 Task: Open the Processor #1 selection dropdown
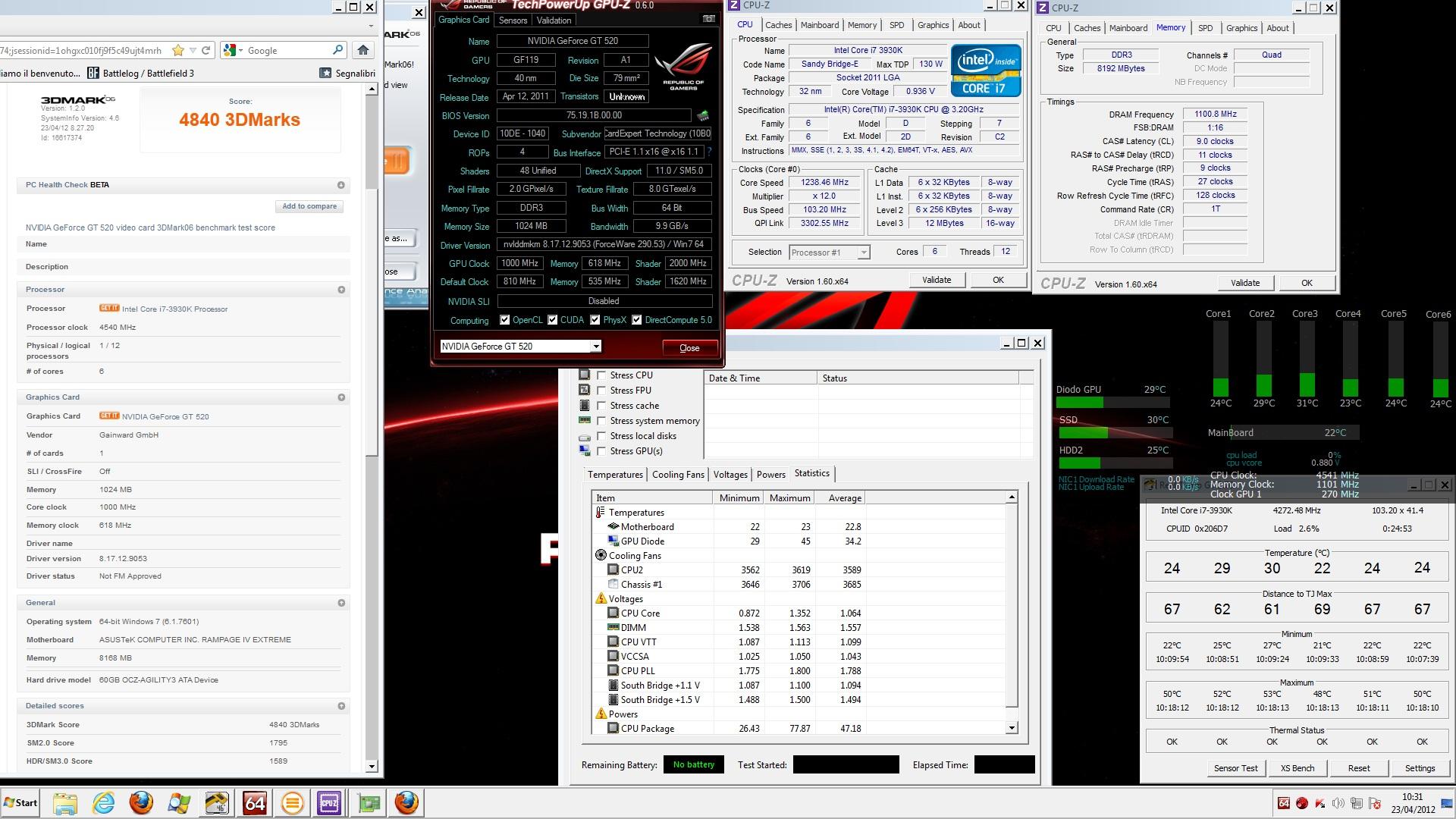point(863,253)
